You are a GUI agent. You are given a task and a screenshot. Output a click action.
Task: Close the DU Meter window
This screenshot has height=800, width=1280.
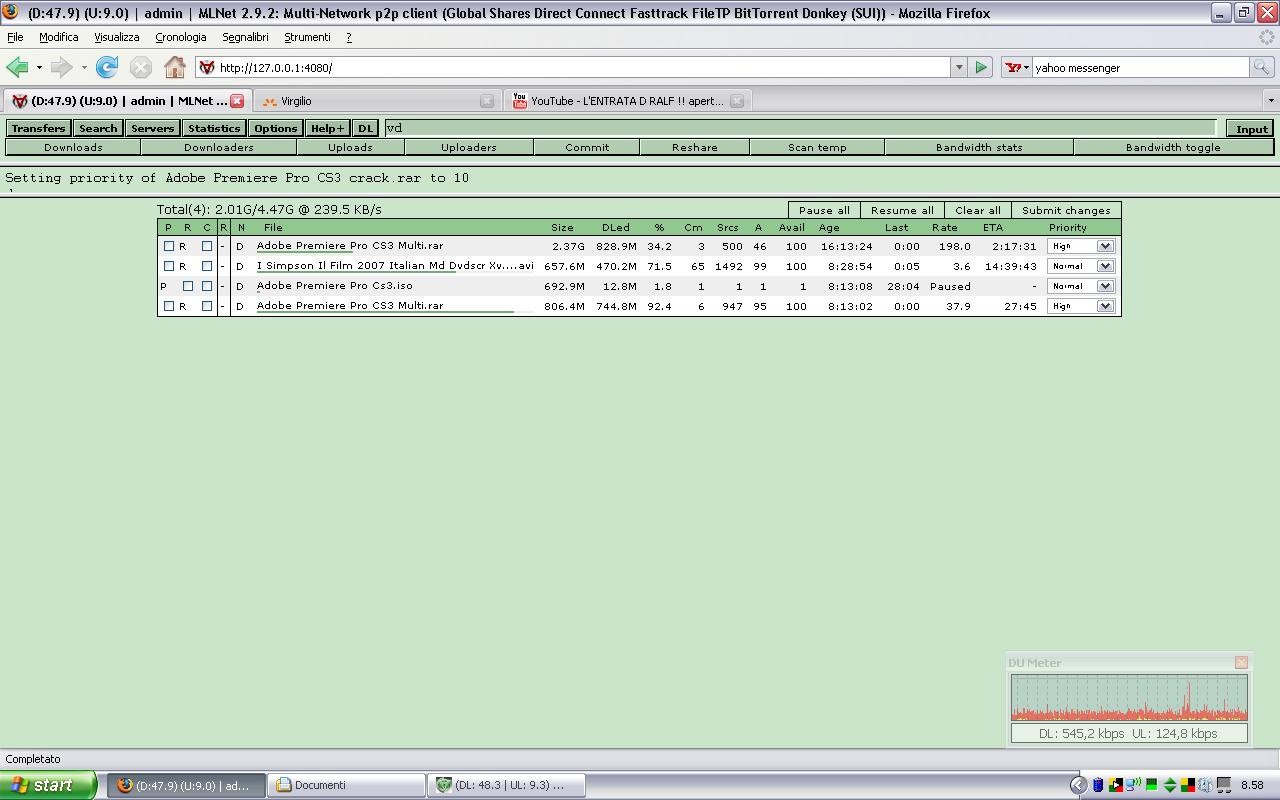pyautogui.click(x=1241, y=662)
